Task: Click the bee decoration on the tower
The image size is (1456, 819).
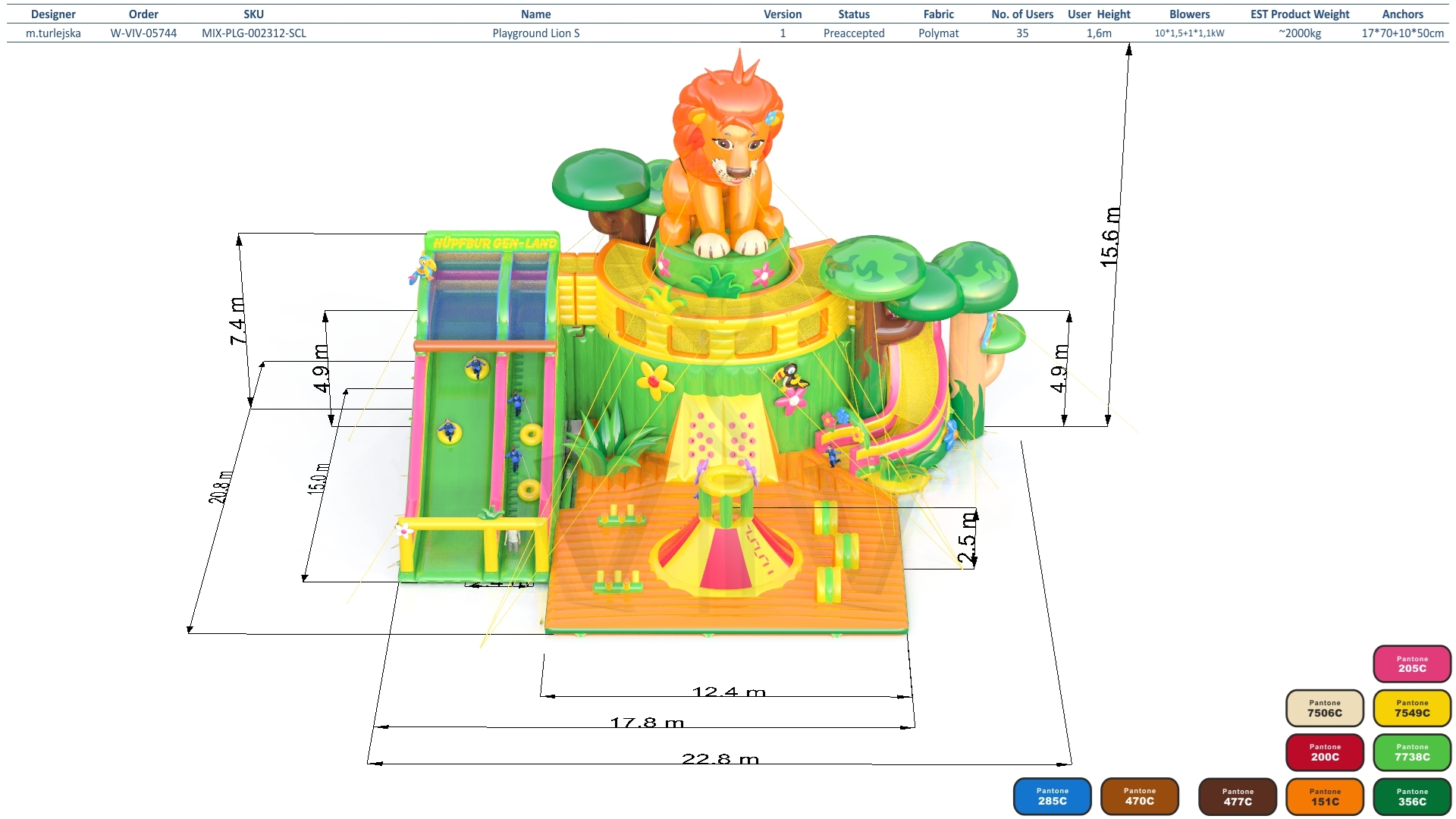Action: pos(791,377)
